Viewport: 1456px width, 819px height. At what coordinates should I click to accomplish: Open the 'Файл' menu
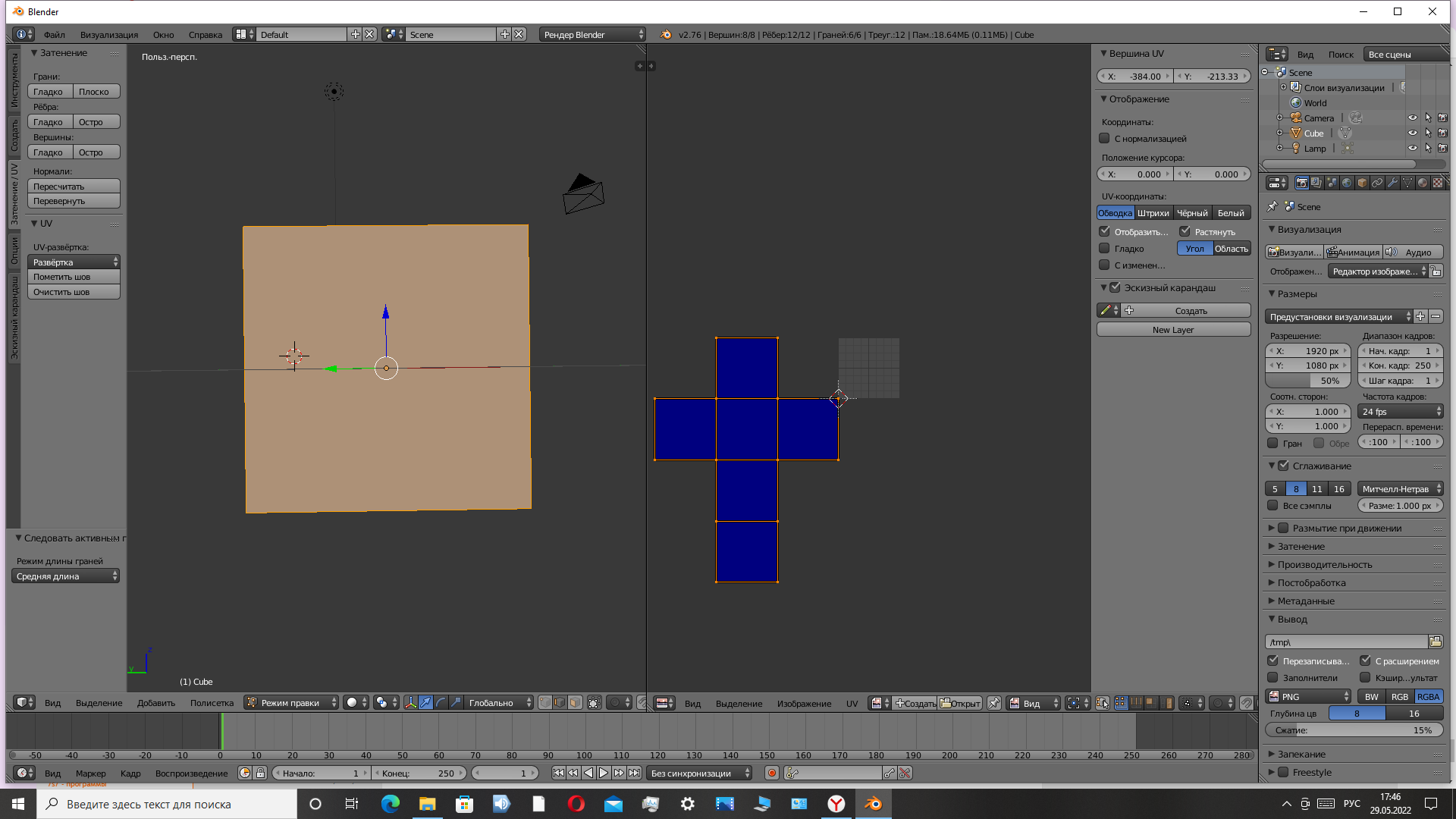coord(54,35)
